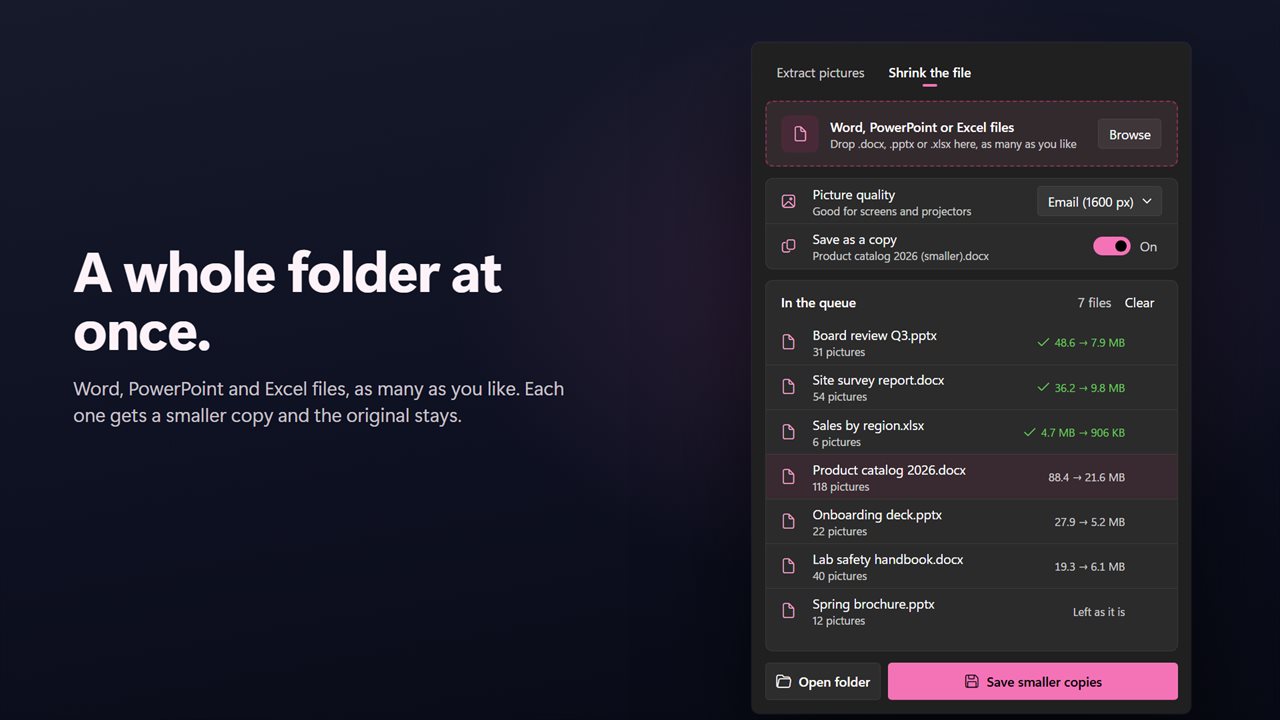The image size is (1280, 720).
Task: Click the Good for screens and projectors description
Action: coord(892,211)
